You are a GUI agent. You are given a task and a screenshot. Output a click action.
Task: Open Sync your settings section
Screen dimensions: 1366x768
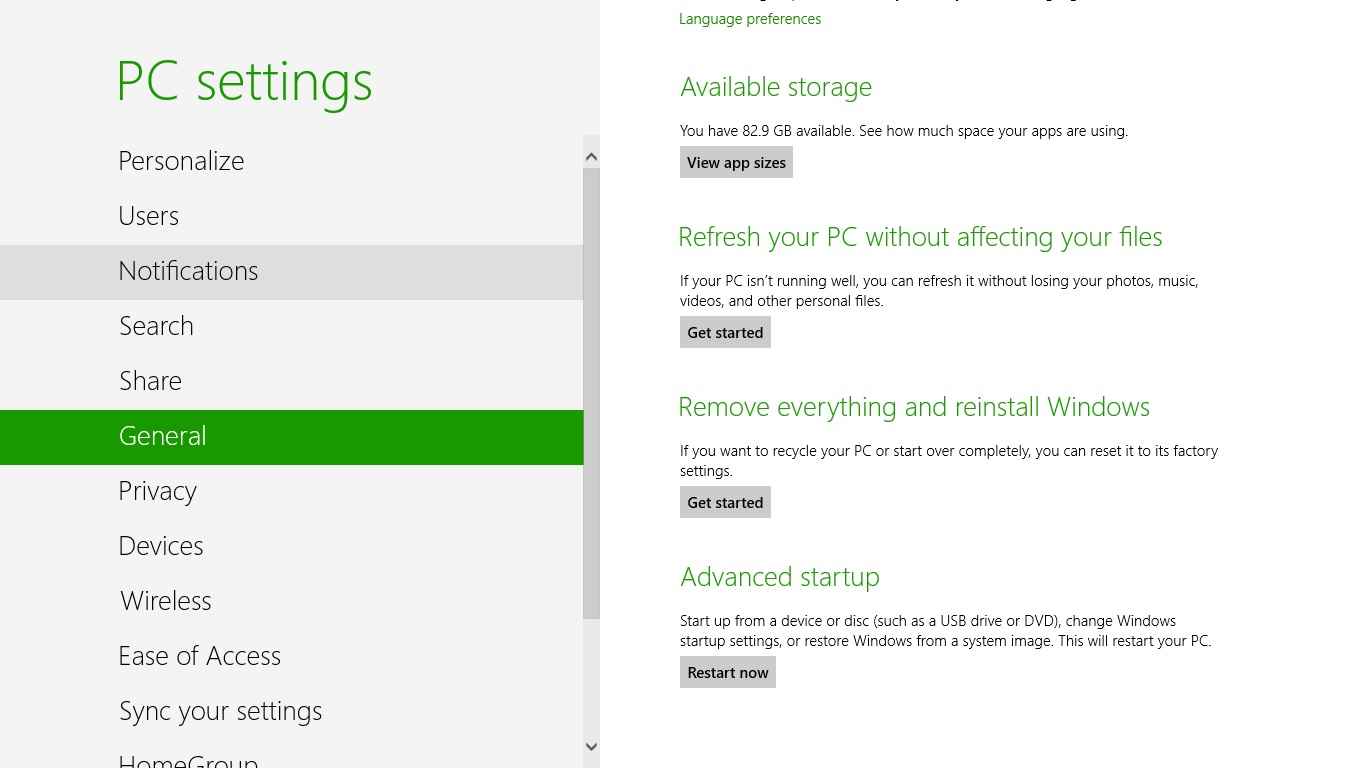pyautogui.click(x=220, y=710)
